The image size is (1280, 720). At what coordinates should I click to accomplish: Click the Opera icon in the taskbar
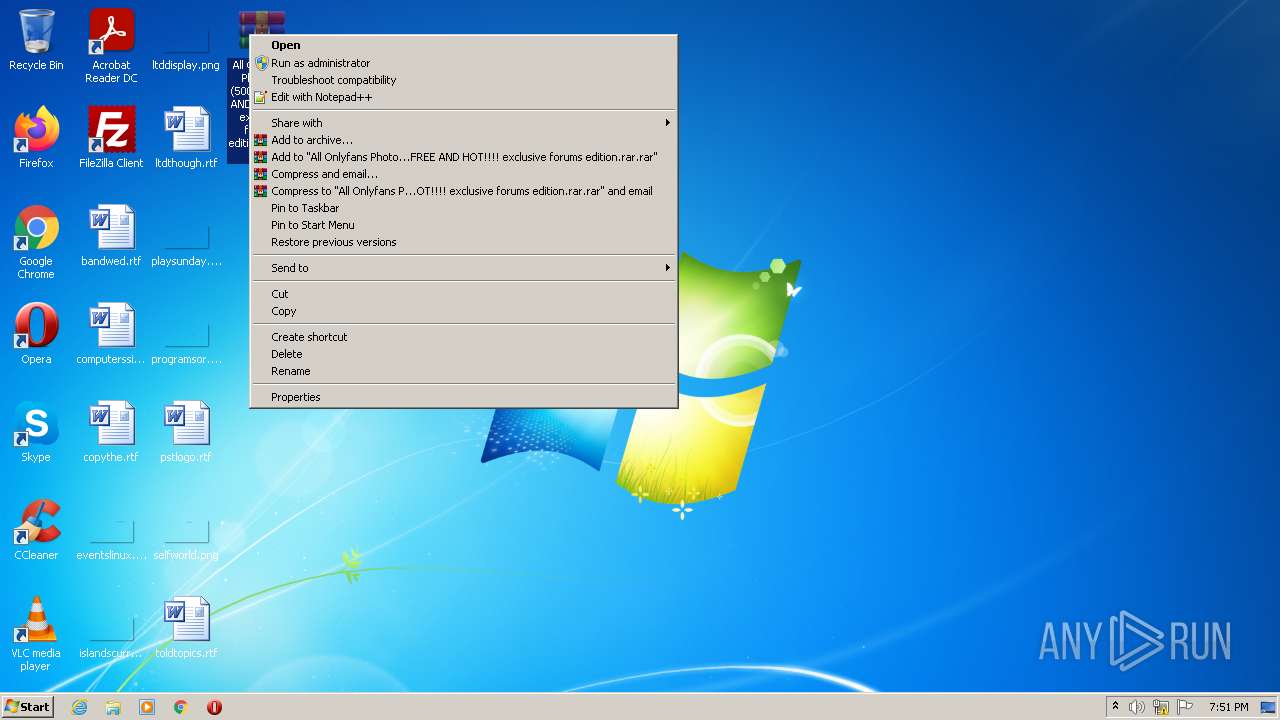pyautogui.click(x=214, y=707)
